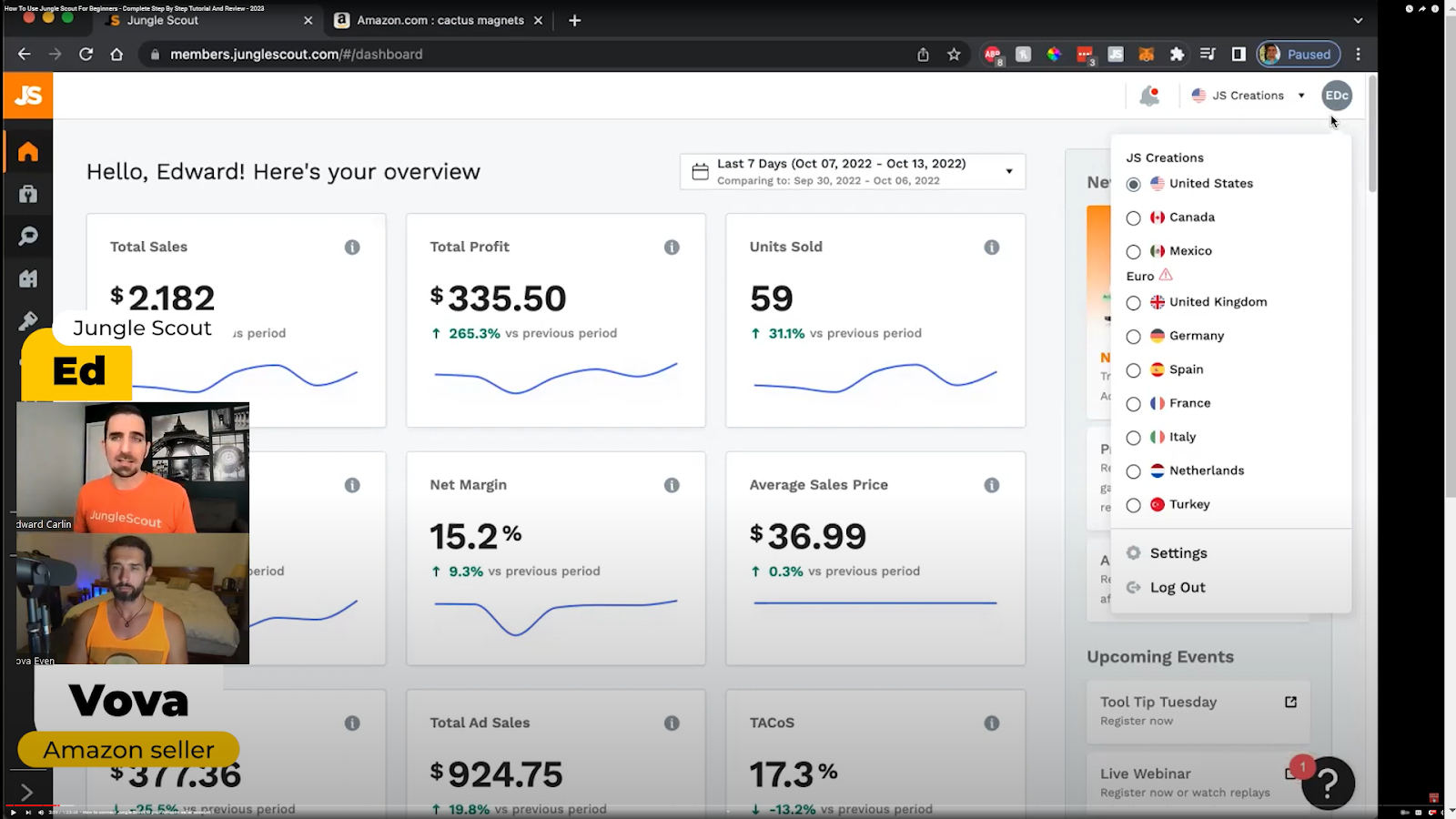Click the notifications bell icon
Image resolution: width=1456 pixels, height=819 pixels.
click(1149, 96)
